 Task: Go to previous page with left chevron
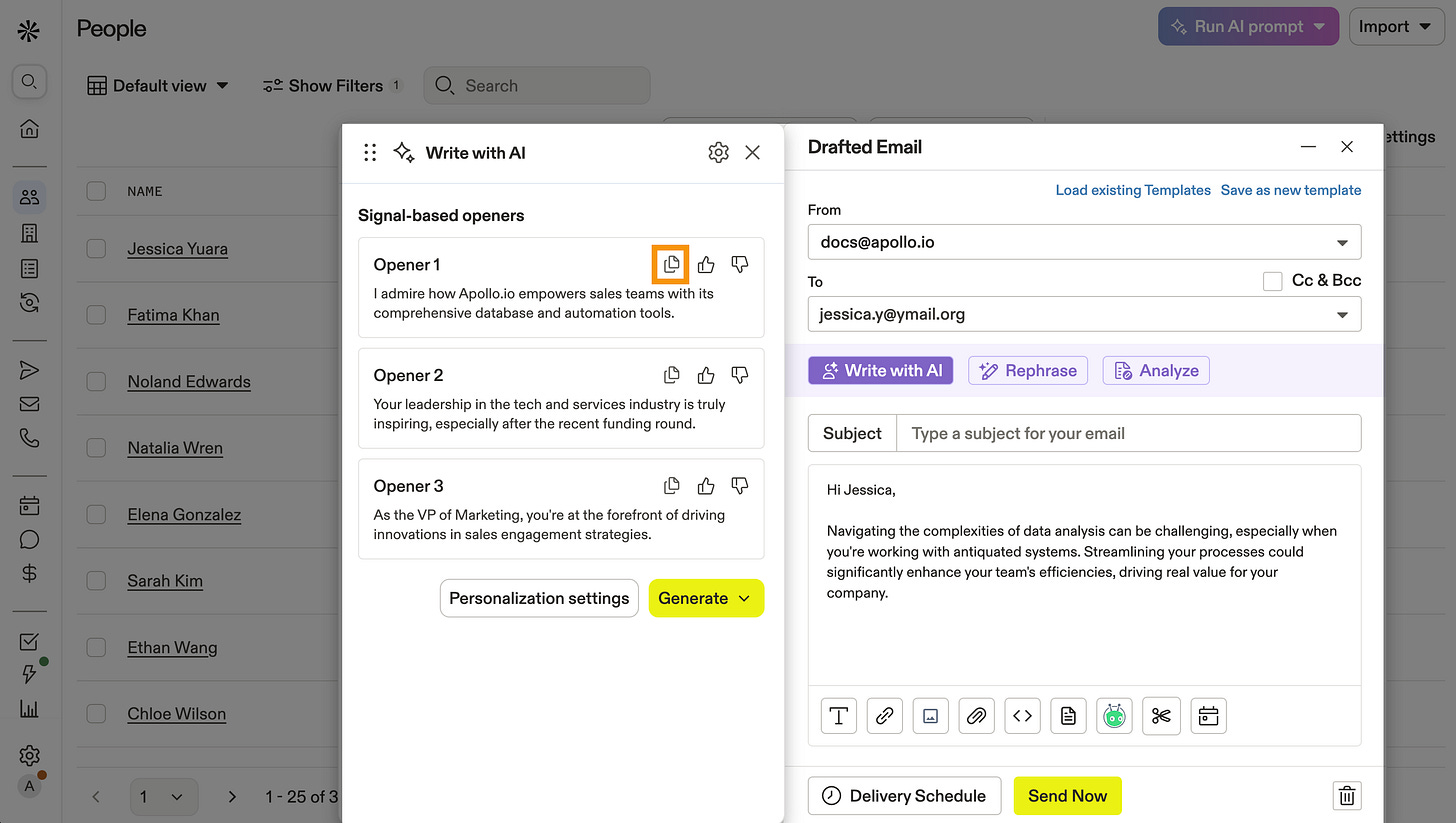coord(96,797)
